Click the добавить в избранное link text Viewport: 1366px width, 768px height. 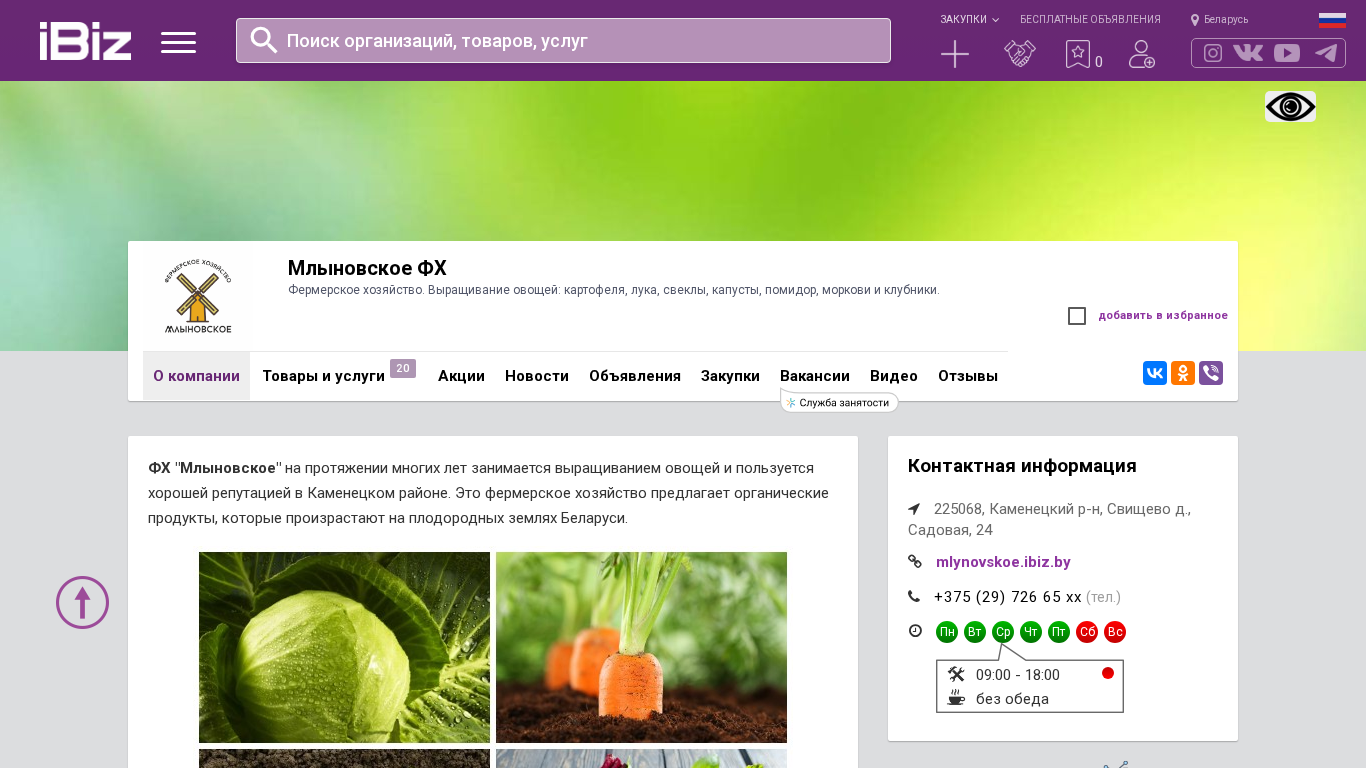pyautogui.click(x=1163, y=316)
